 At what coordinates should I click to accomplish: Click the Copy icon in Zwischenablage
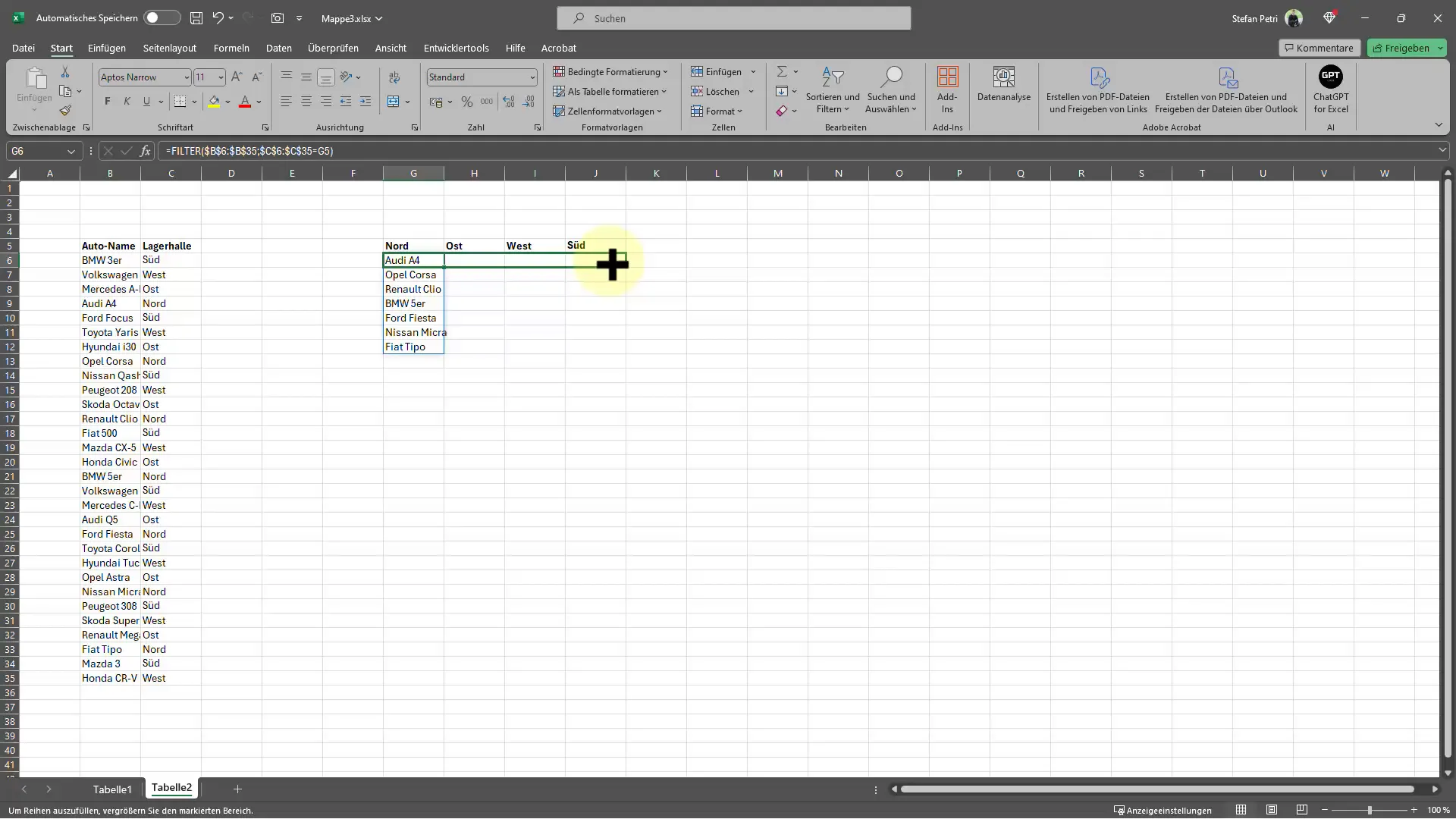65,92
